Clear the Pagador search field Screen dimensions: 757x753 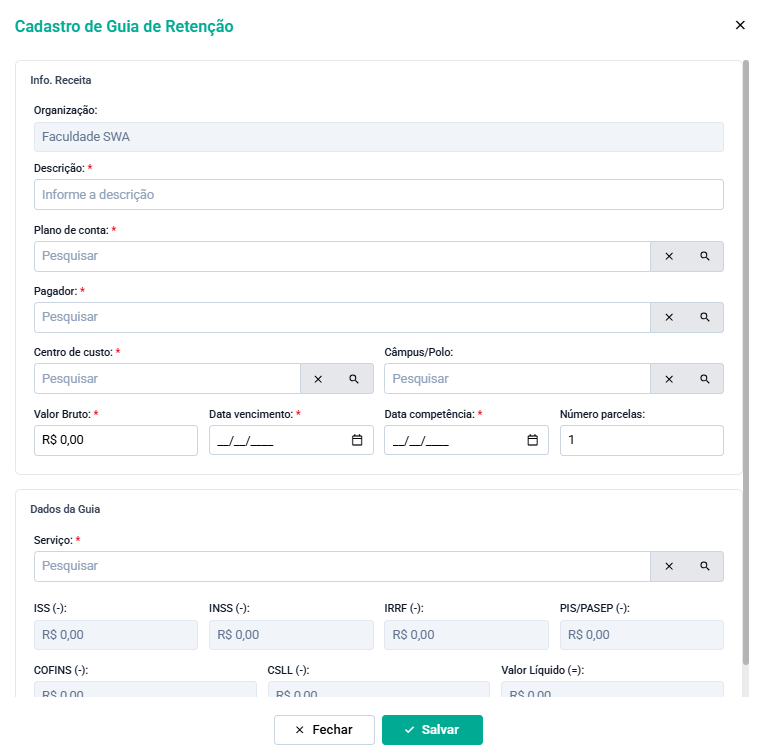pyautogui.click(x=669, y=317)
